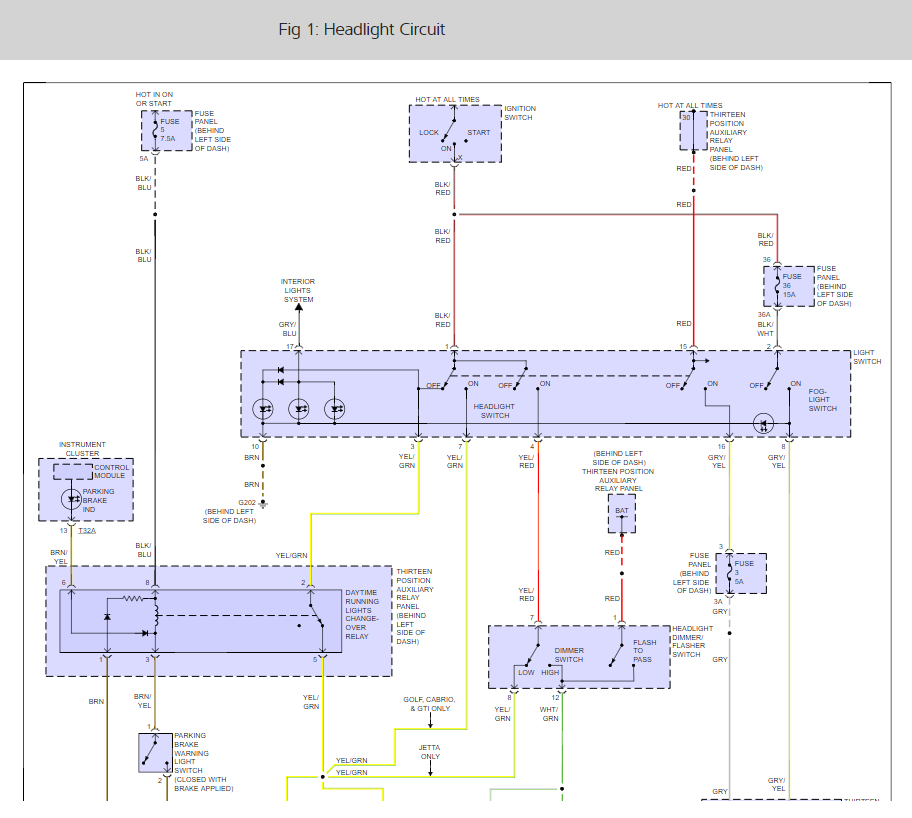Click the 'WHT/GRN' wire color label
Viewport: 912px width, 818px height.
[x=549, y=714]
